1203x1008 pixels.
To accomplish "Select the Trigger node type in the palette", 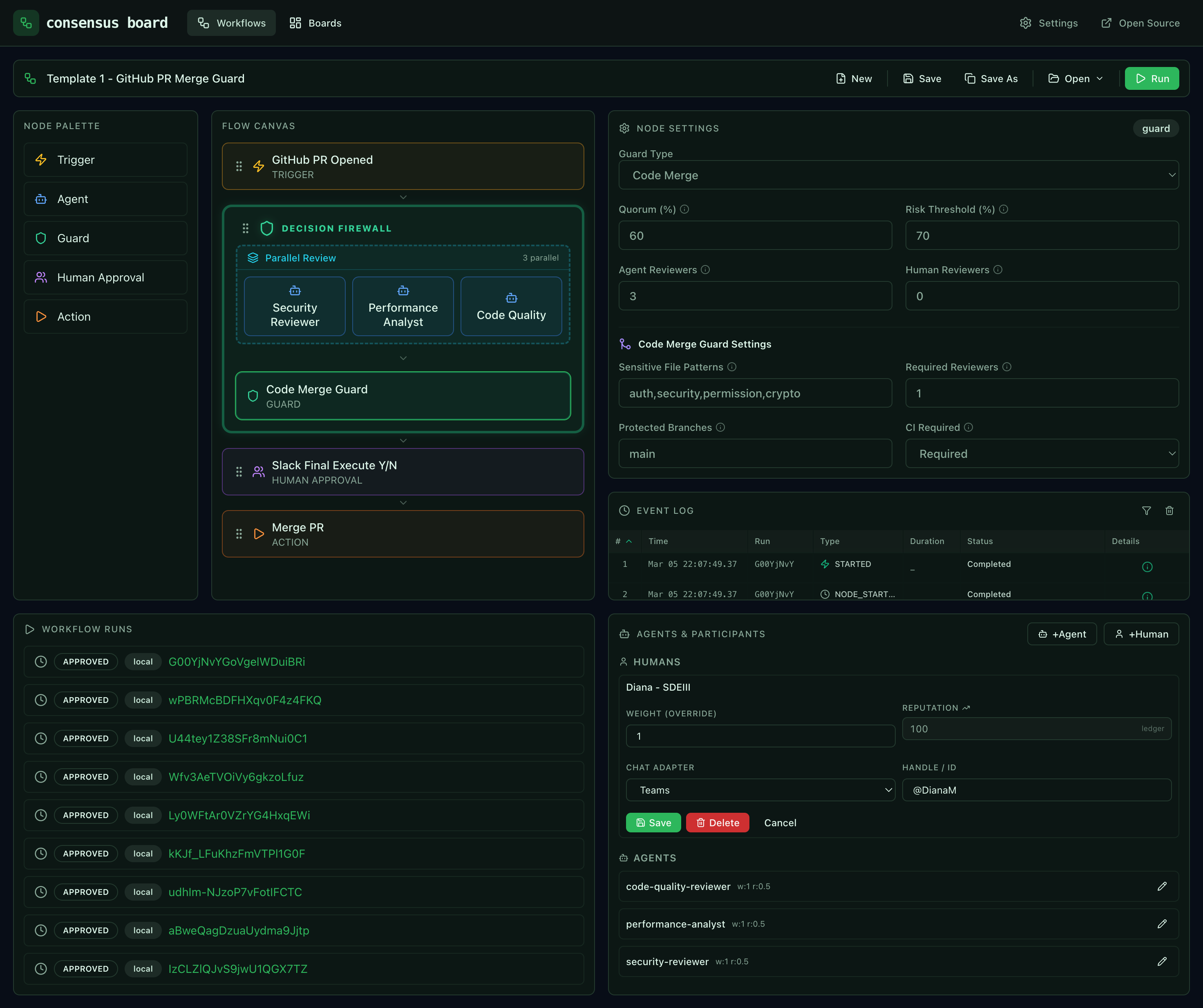I will 105,160.
